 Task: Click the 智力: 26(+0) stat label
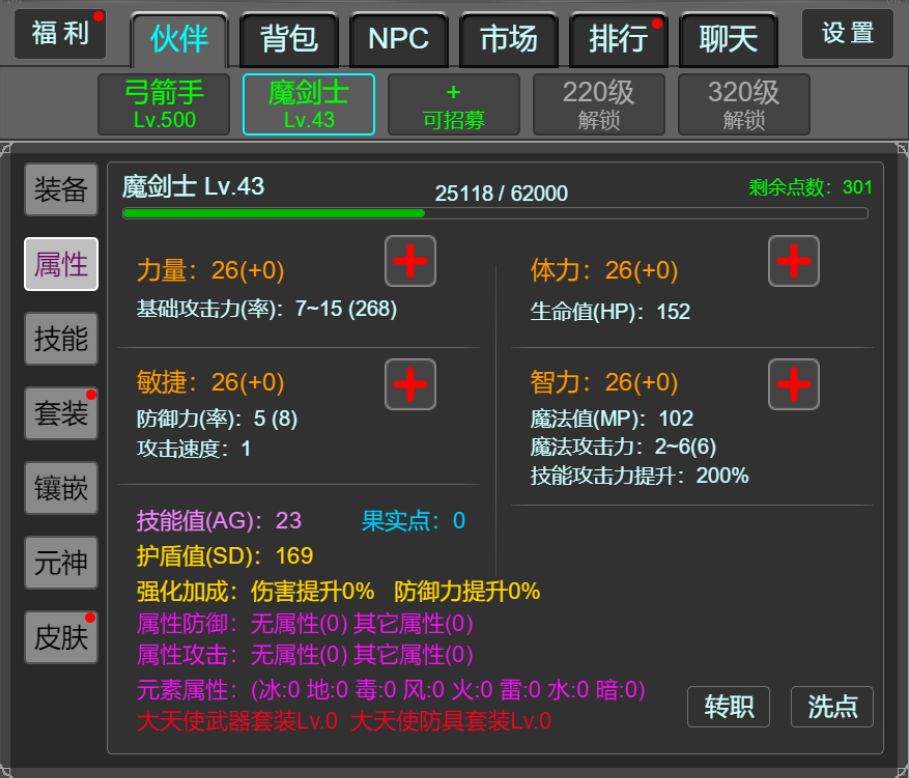(x=604, y=383)
